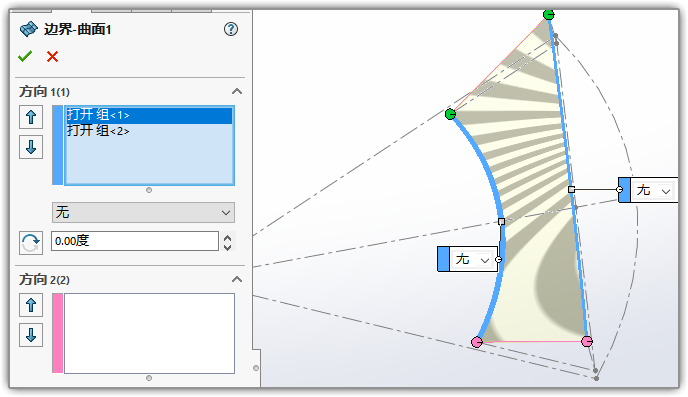Image resolution: width=688 pixels, height=397 pixels.
Task: Confirm boundary surface with green checkmark
Action: 25,56
